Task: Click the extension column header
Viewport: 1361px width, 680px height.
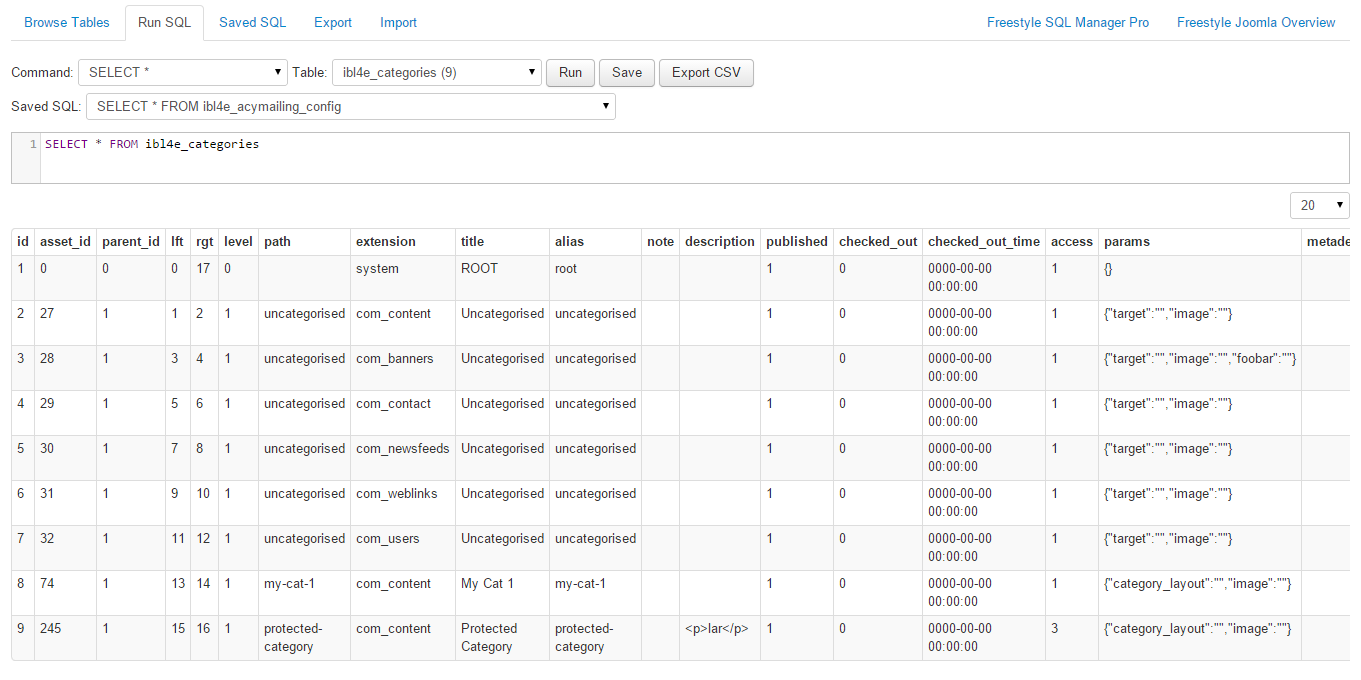Action: pos(403,241)
